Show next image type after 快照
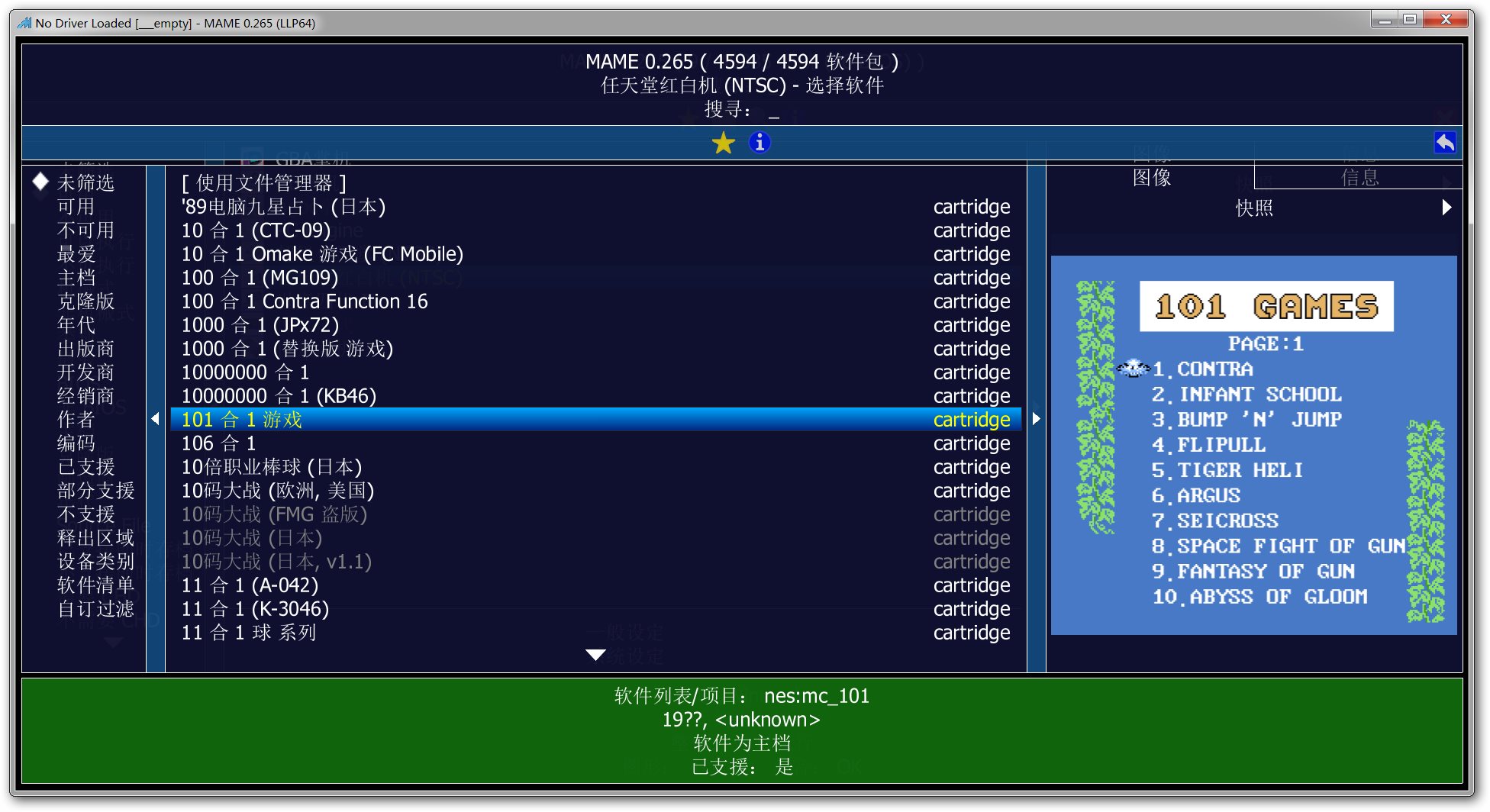 tap(1446, 208)
